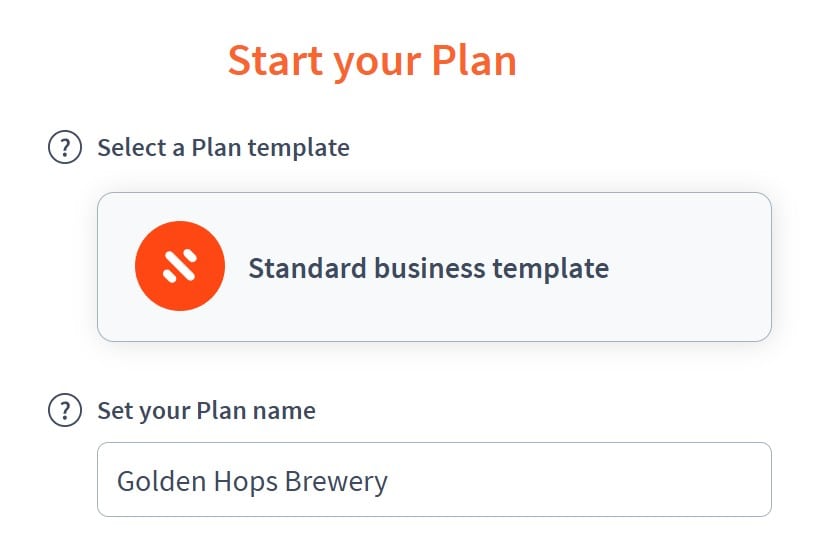Click the circled question mark above the template card
The width and height of the screenshot is (813, 553).
(x=65, y=147)
